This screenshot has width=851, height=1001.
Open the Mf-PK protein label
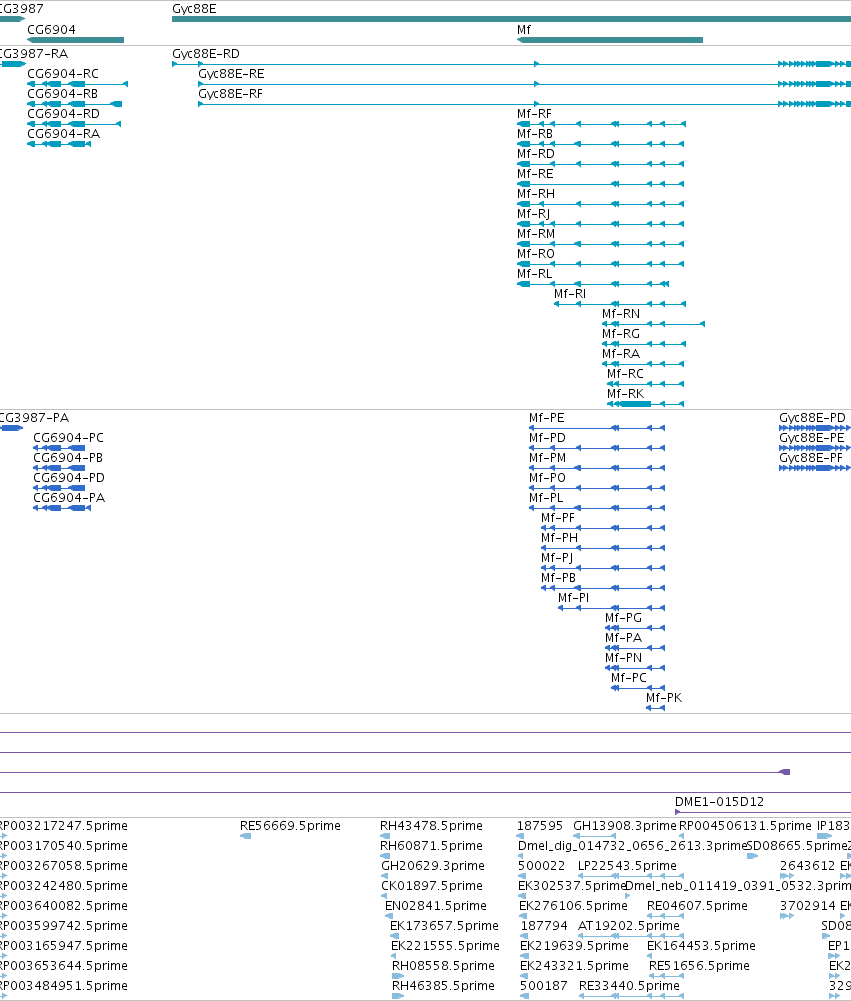(664, 698)
